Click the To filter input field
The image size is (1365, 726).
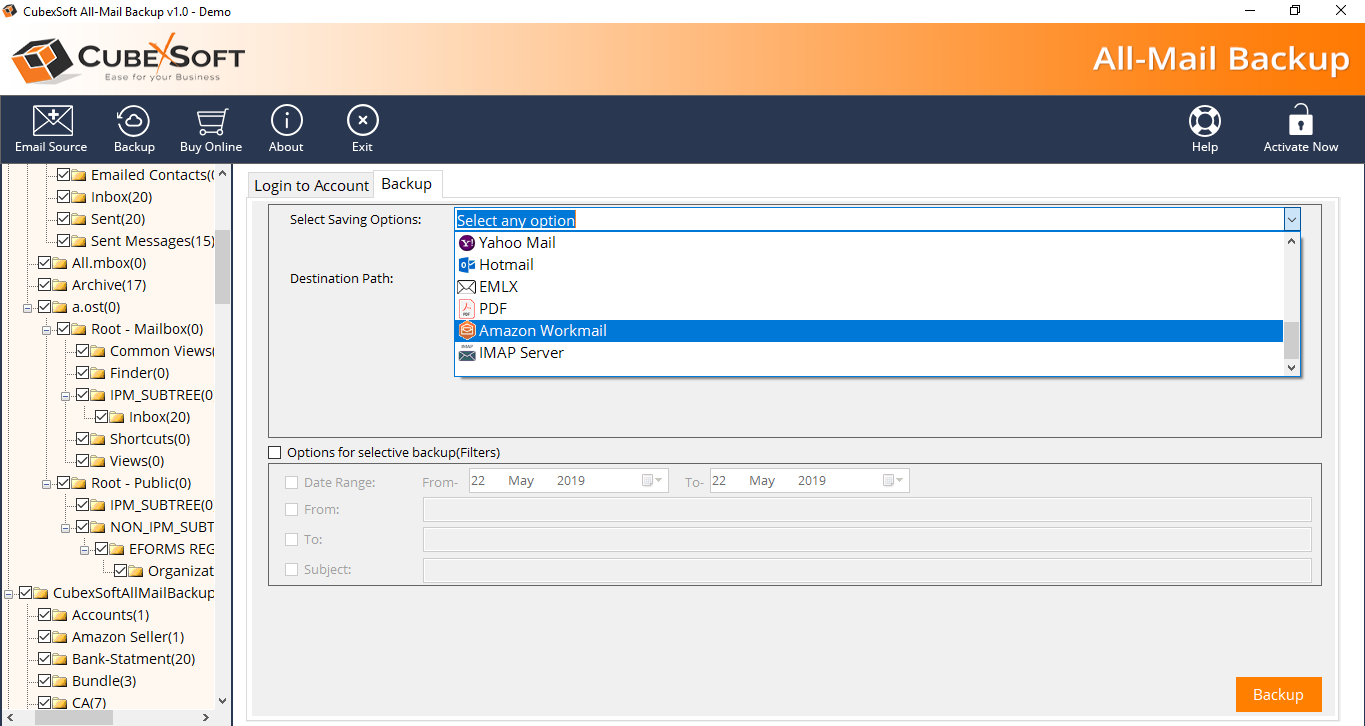coord(867,540)
